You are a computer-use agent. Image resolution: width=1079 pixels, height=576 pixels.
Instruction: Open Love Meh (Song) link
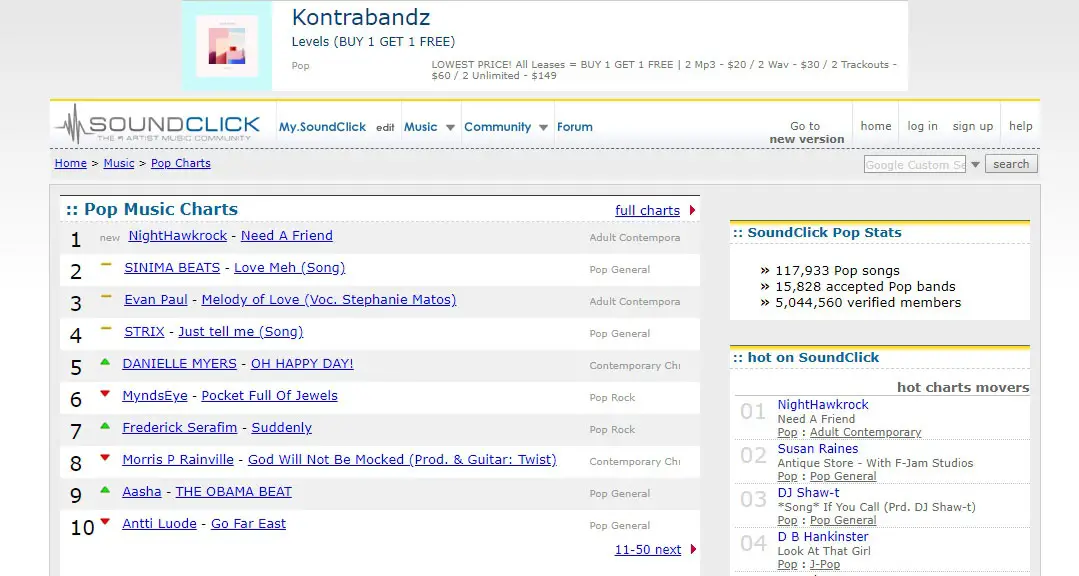pyautogui.click(x=290, y=268)
